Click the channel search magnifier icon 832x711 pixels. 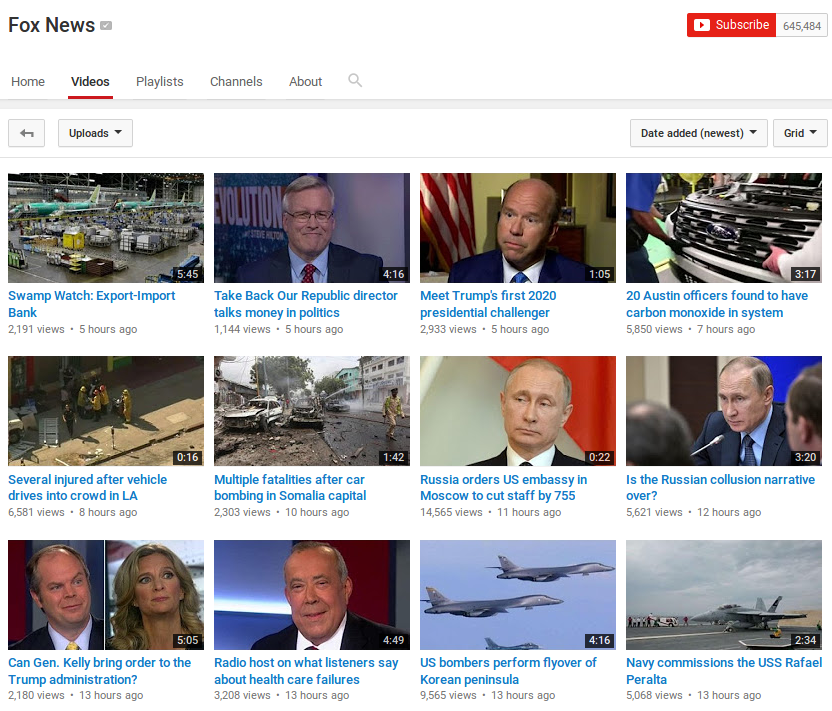354,81
